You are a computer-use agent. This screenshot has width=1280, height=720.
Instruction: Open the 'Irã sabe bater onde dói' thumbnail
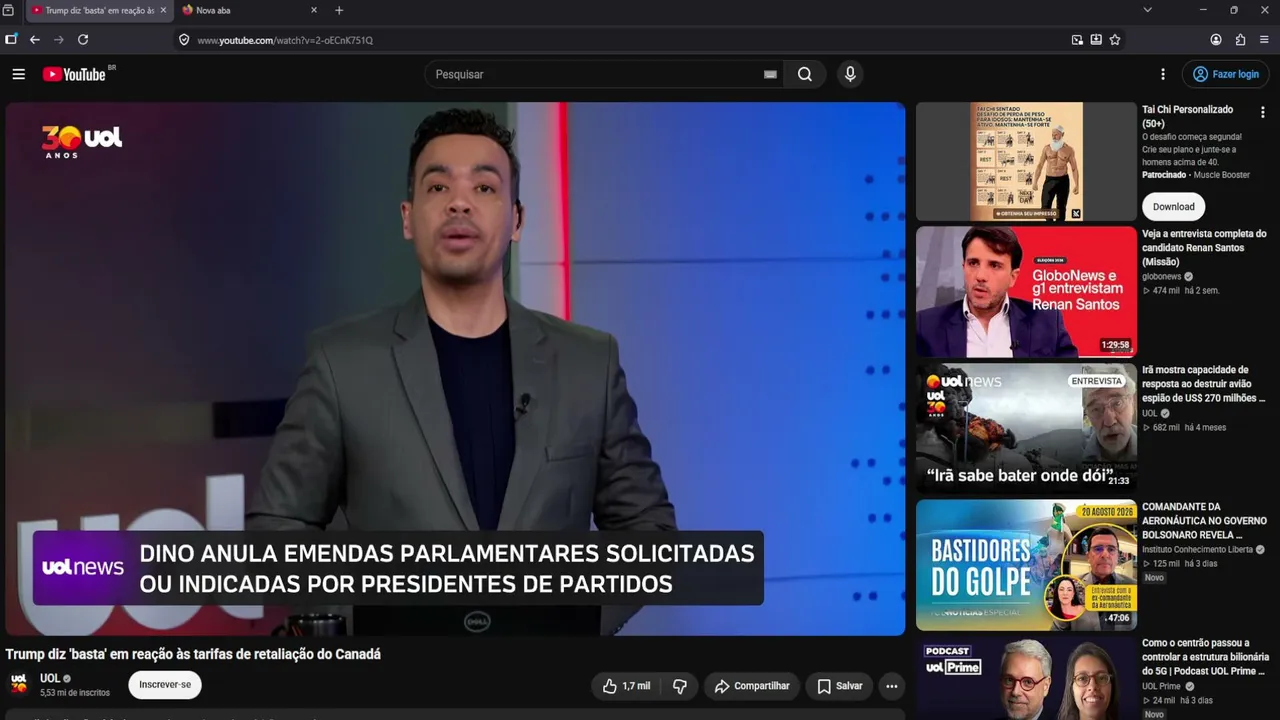1026,428
